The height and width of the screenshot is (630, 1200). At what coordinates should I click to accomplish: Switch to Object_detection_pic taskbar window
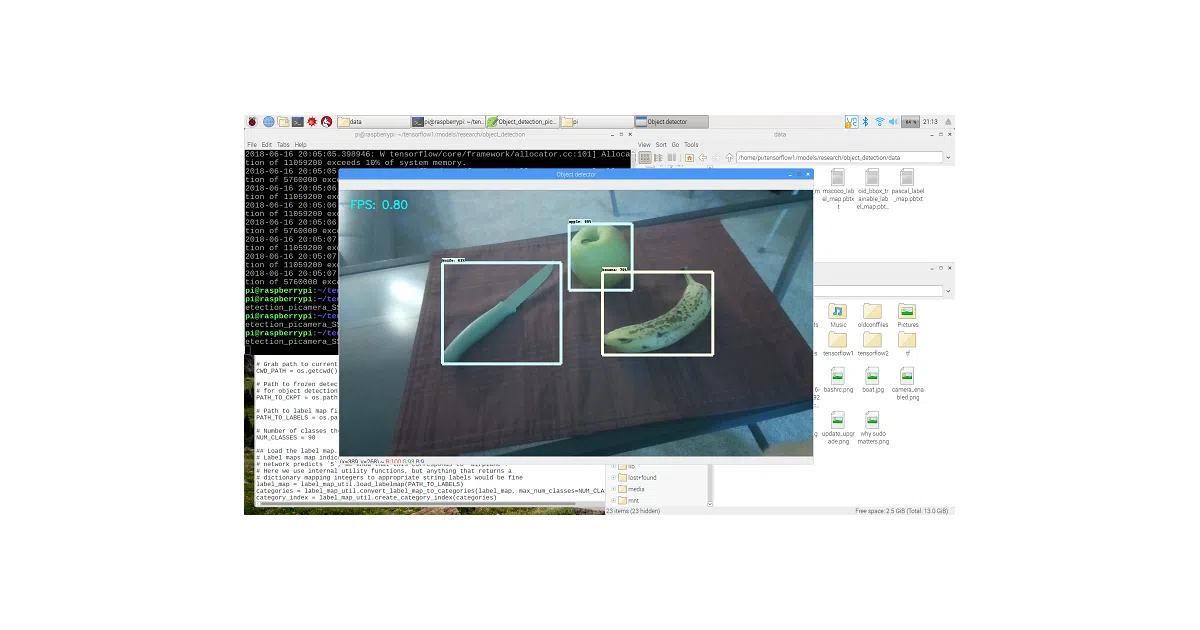tap(522, 122)
